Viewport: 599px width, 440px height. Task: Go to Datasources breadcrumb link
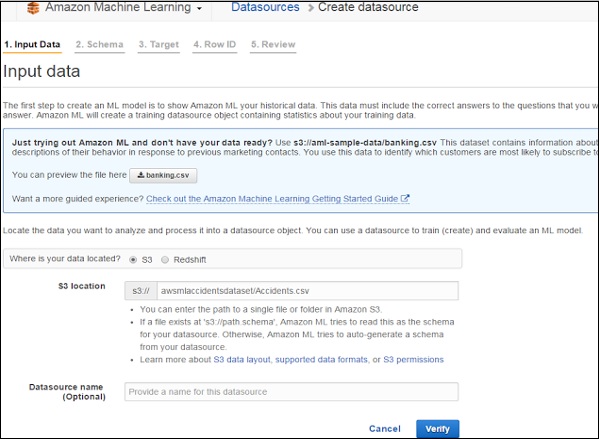265,7
